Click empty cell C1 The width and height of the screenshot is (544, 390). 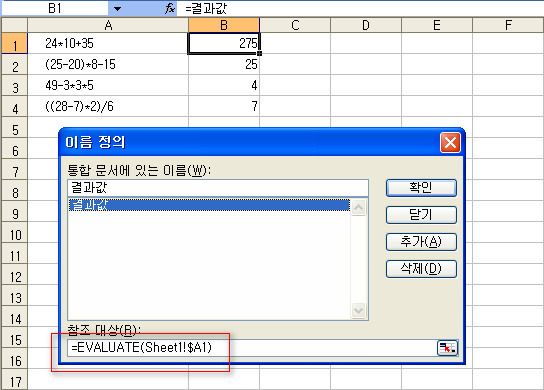295,43
